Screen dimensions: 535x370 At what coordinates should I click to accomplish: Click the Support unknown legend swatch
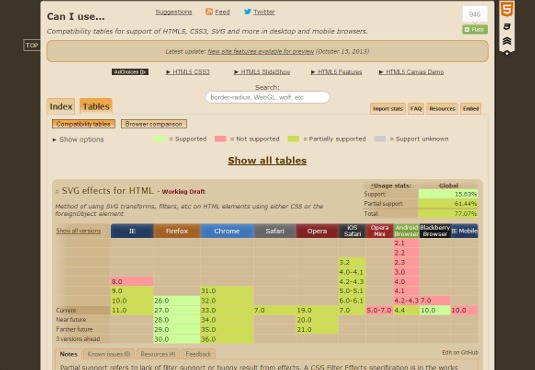point(380,139)
